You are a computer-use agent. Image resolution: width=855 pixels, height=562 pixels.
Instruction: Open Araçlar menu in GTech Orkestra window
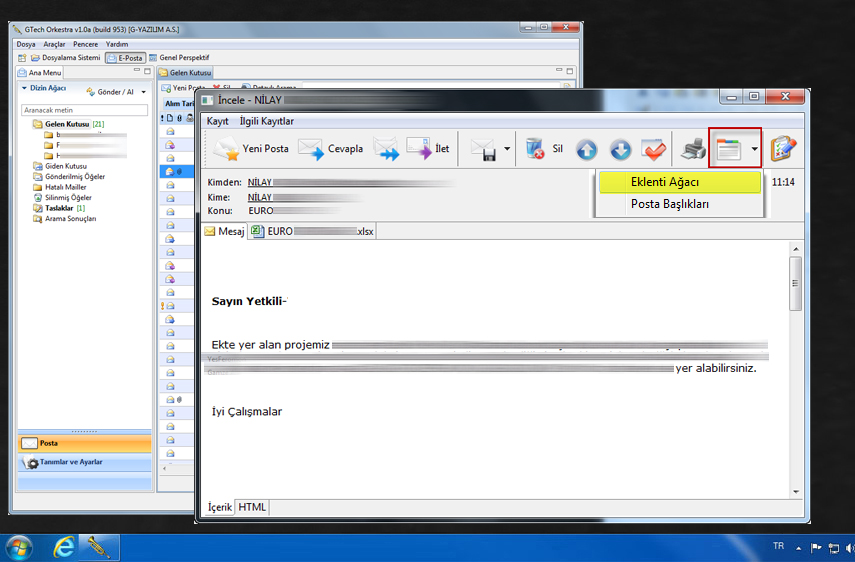coord(54,44)
